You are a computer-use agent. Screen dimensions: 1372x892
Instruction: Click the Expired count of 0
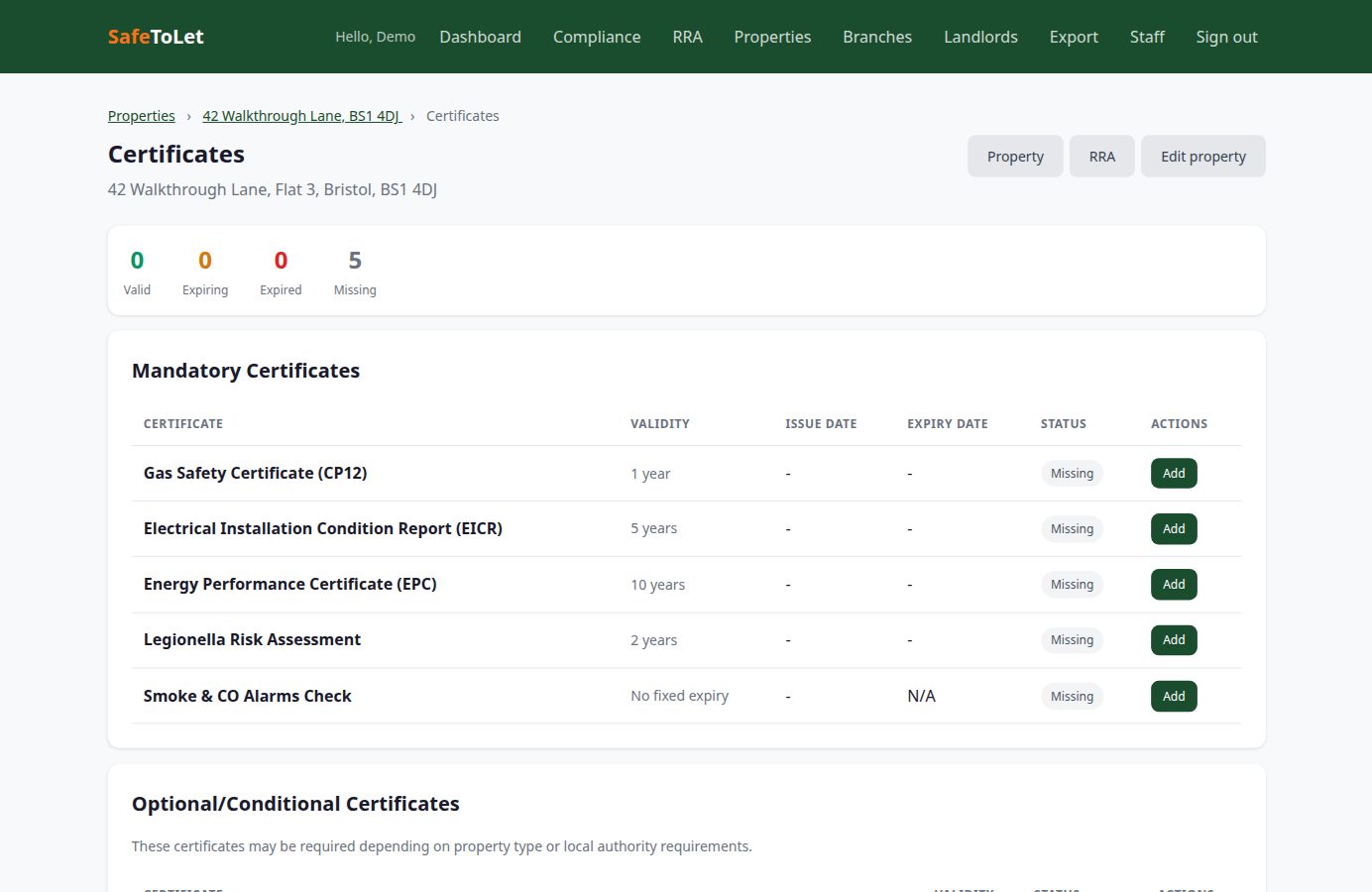[281, 261]
